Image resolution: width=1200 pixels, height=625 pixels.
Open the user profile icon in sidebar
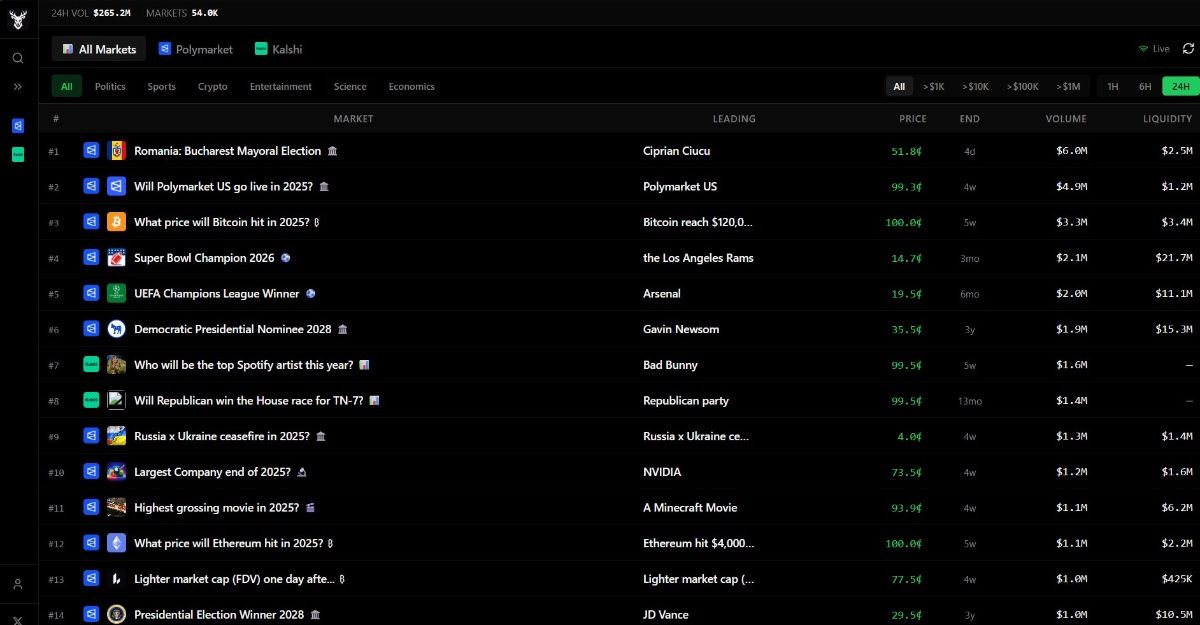18,584
